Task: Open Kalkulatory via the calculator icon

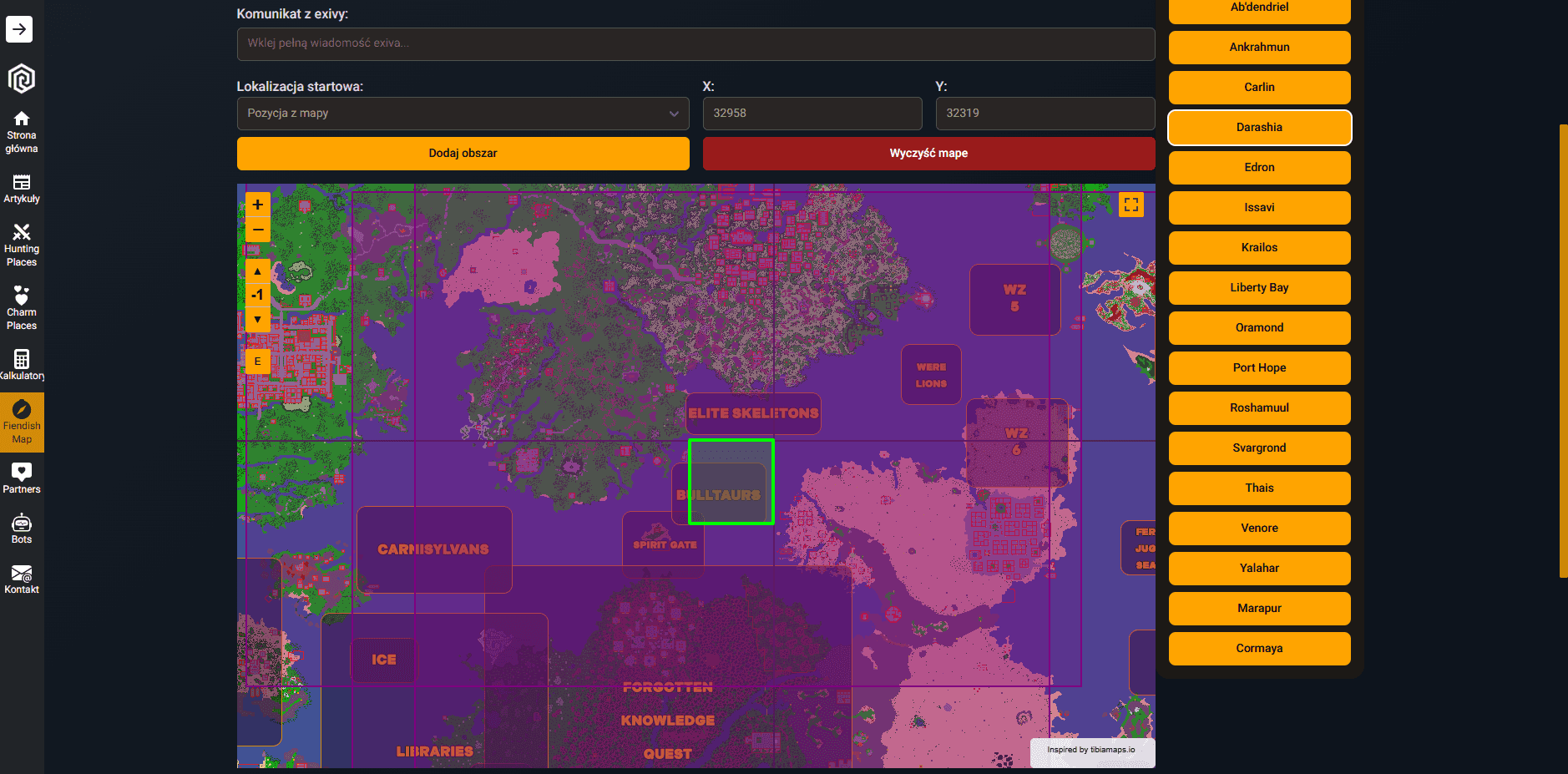Action: pos(22,362)
